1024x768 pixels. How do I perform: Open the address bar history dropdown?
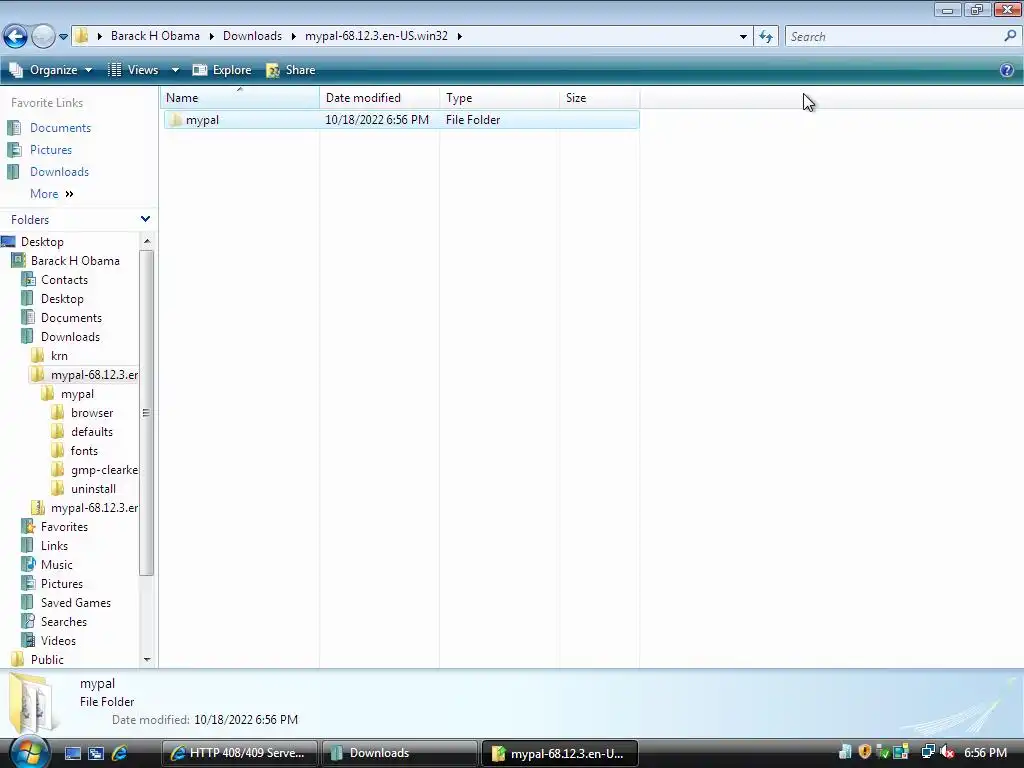[743, 37]
